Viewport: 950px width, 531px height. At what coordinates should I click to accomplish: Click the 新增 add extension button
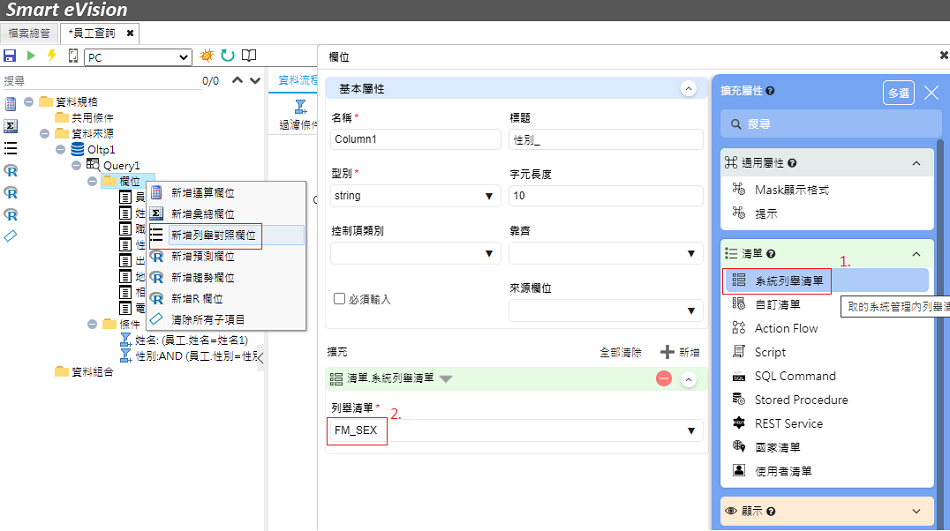[x=680, y=352]
